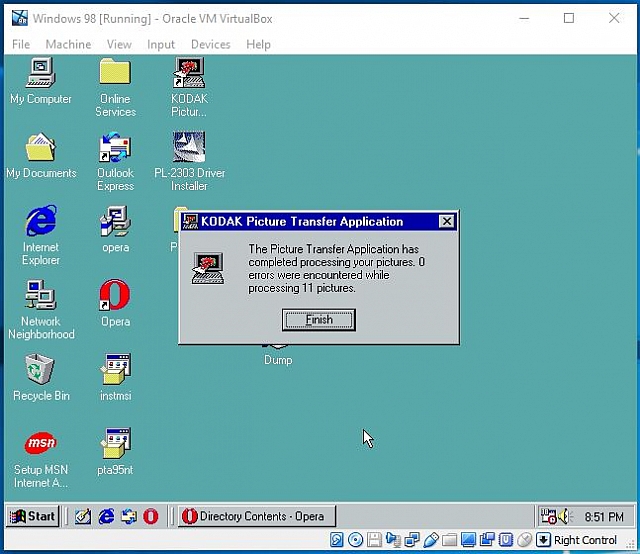Launch Opera from Quick Launch bar

pos(151,516)
